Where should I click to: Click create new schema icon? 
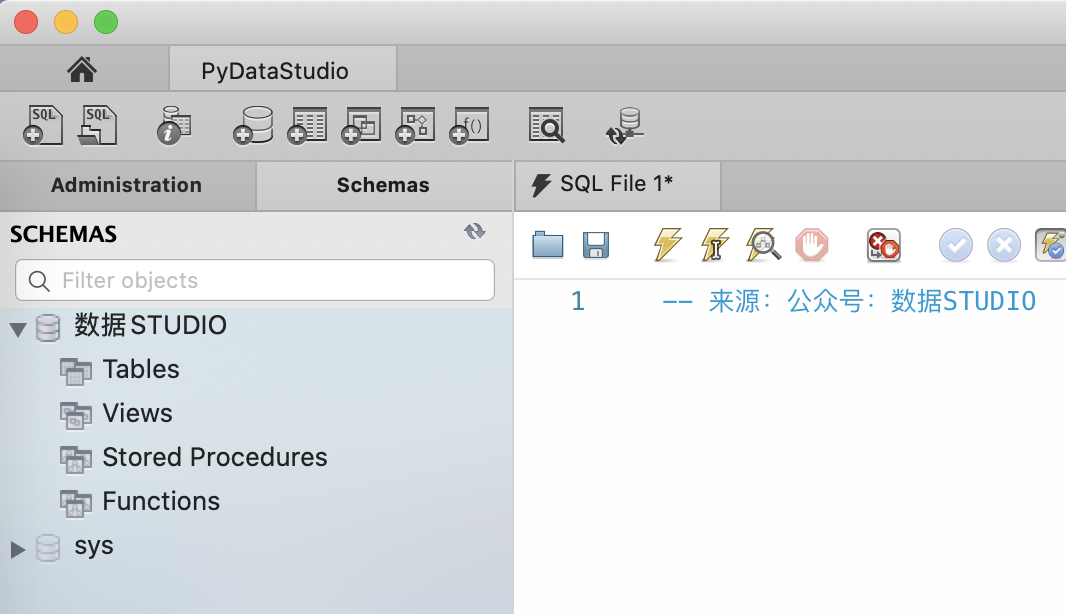(253, 126)
